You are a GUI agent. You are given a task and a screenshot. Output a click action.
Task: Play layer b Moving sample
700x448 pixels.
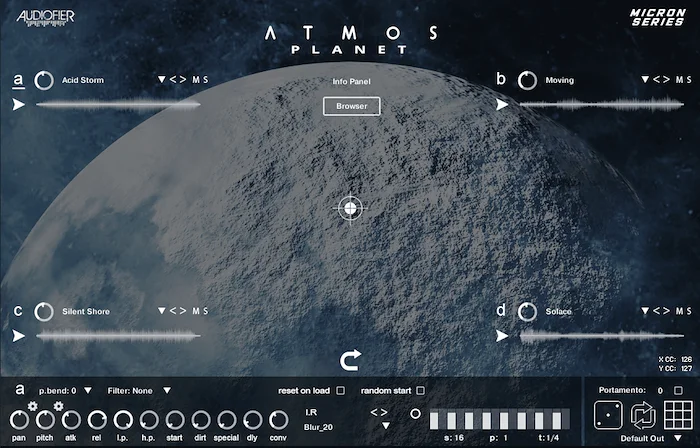(x=502, y=104)
